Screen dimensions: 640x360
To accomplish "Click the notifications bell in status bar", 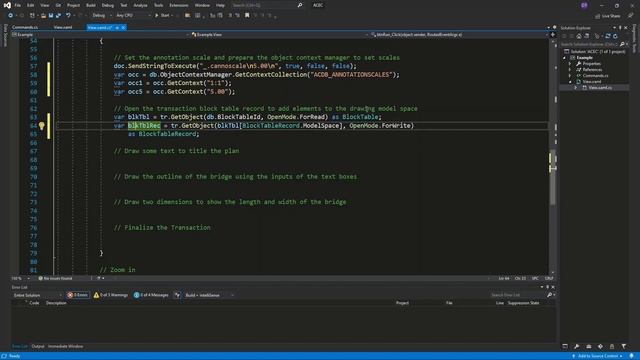I will [631, 356].
